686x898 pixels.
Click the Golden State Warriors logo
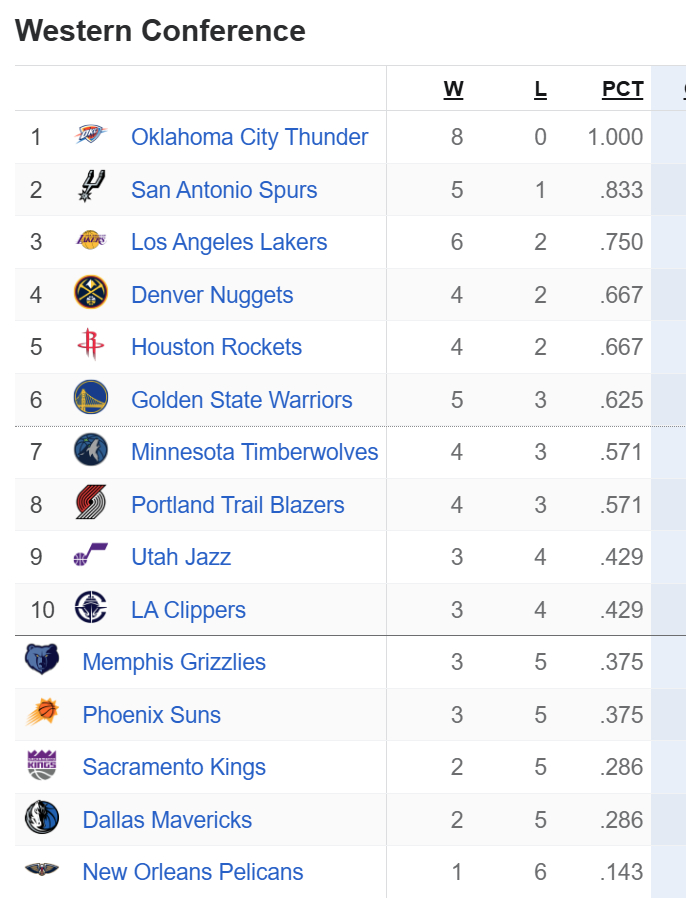(90, 399)
